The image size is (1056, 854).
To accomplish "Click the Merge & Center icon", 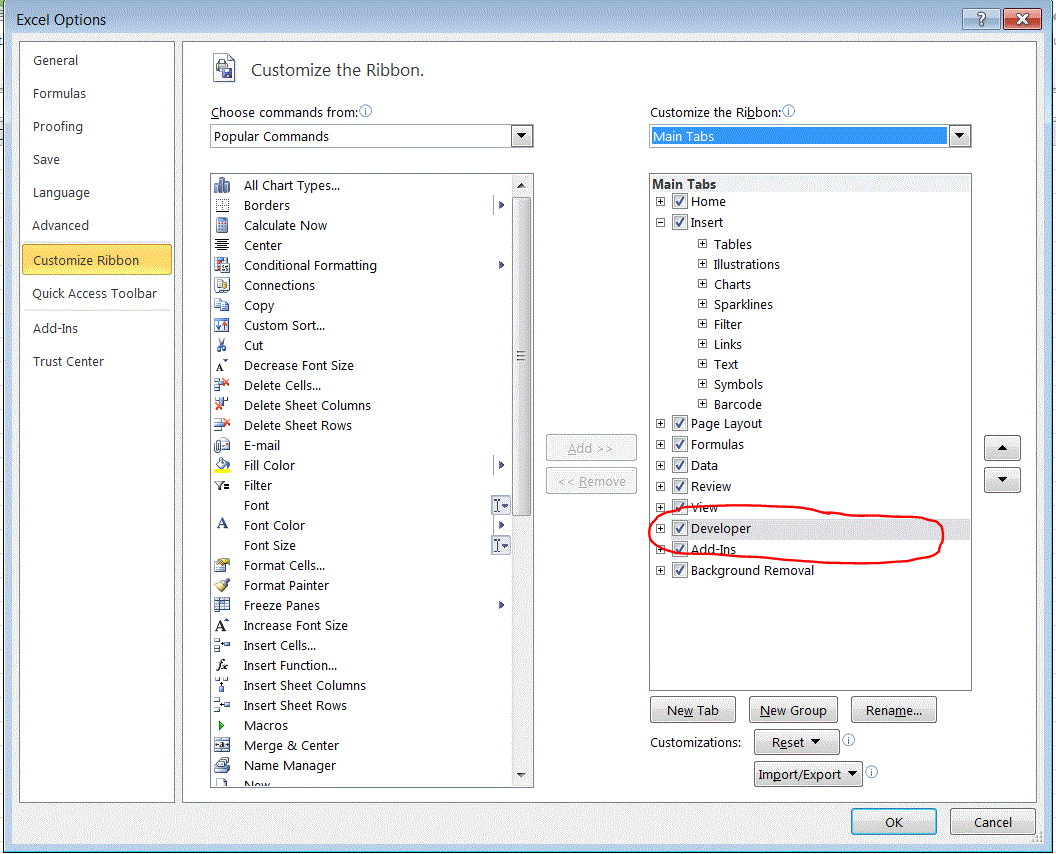I will coord(222,746).
